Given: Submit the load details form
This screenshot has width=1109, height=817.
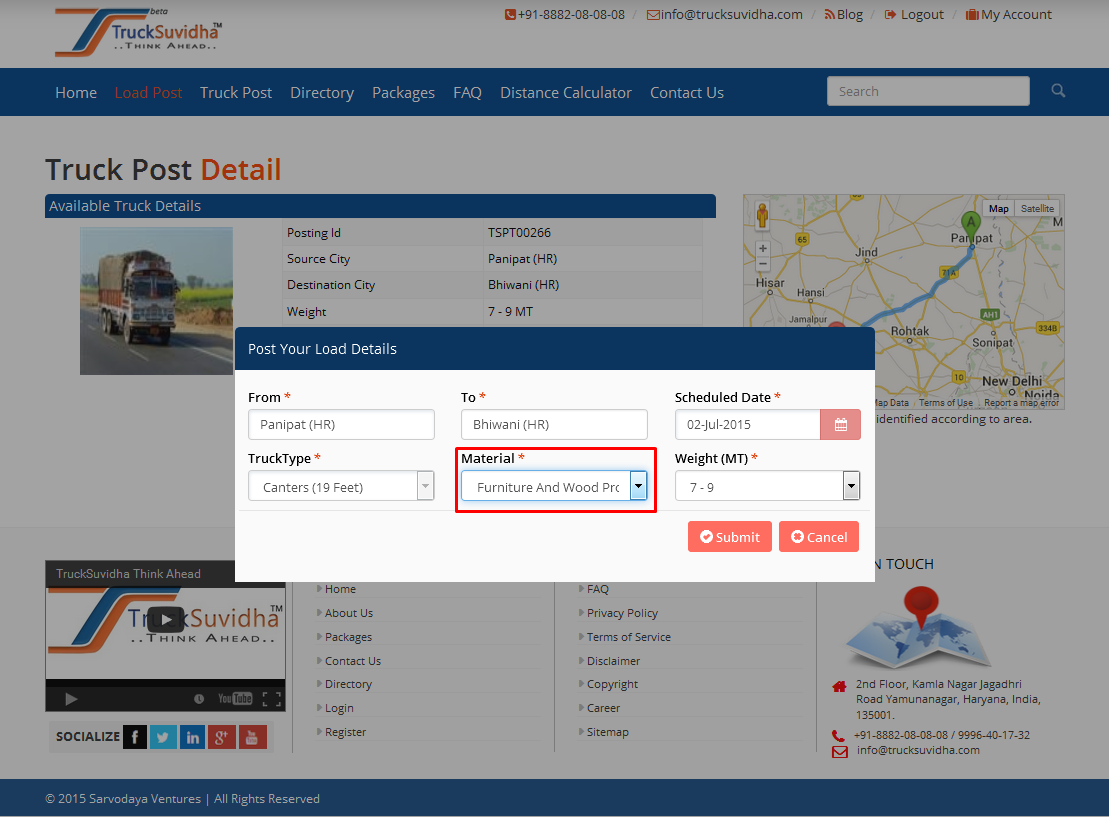Looking at the screenshot, I should (x=730, y=537).
